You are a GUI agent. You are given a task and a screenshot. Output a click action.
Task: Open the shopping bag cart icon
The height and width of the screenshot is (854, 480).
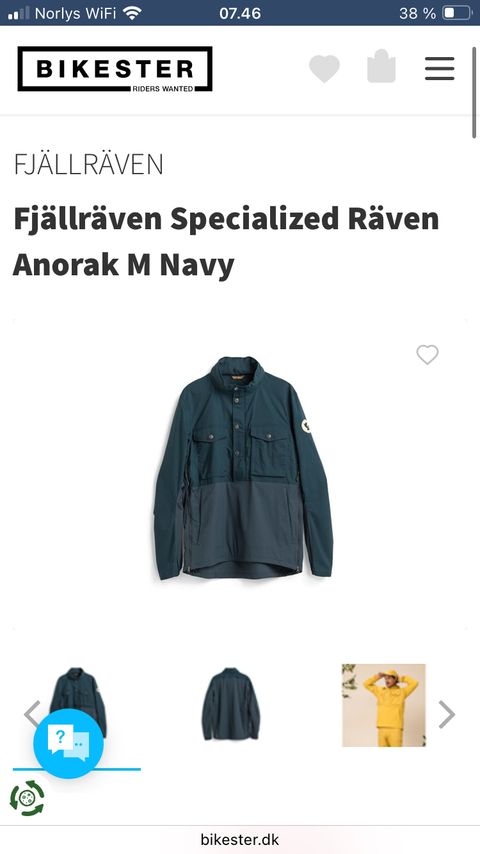coord(381,66)
